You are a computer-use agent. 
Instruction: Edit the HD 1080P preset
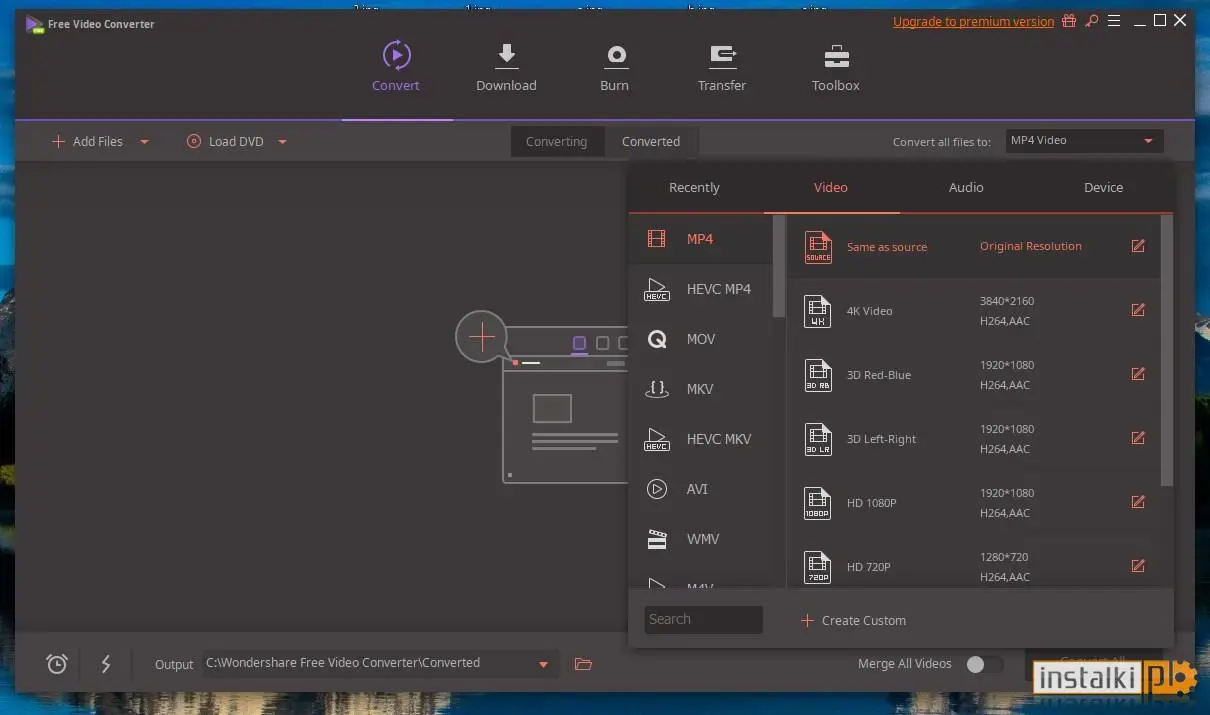coord(1138,502)
